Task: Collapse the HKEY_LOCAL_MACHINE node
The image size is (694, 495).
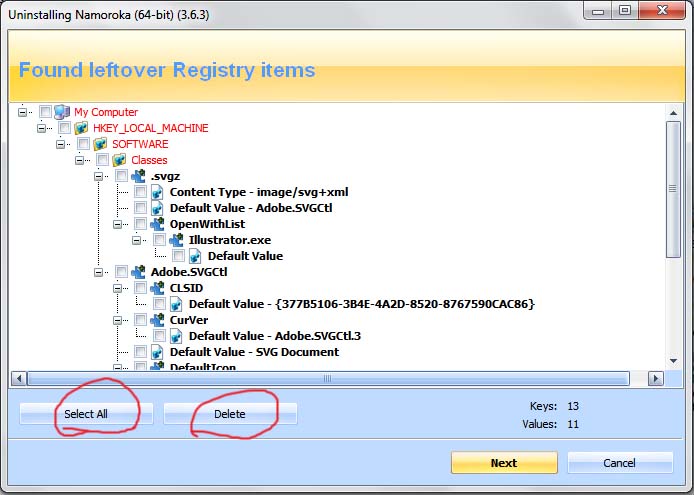Action: coord(41,128)
